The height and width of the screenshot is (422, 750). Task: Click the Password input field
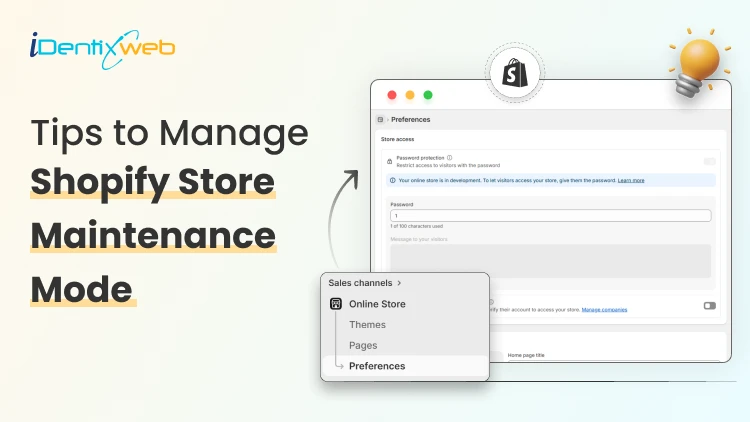tap(551, 216)
